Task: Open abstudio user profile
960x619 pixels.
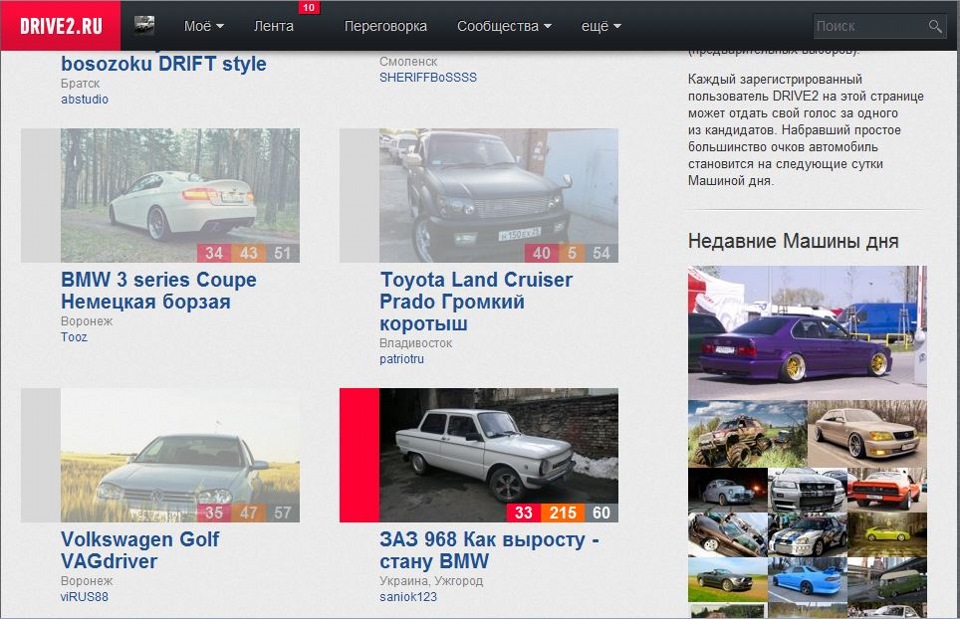Action: [x=84, y=99]
